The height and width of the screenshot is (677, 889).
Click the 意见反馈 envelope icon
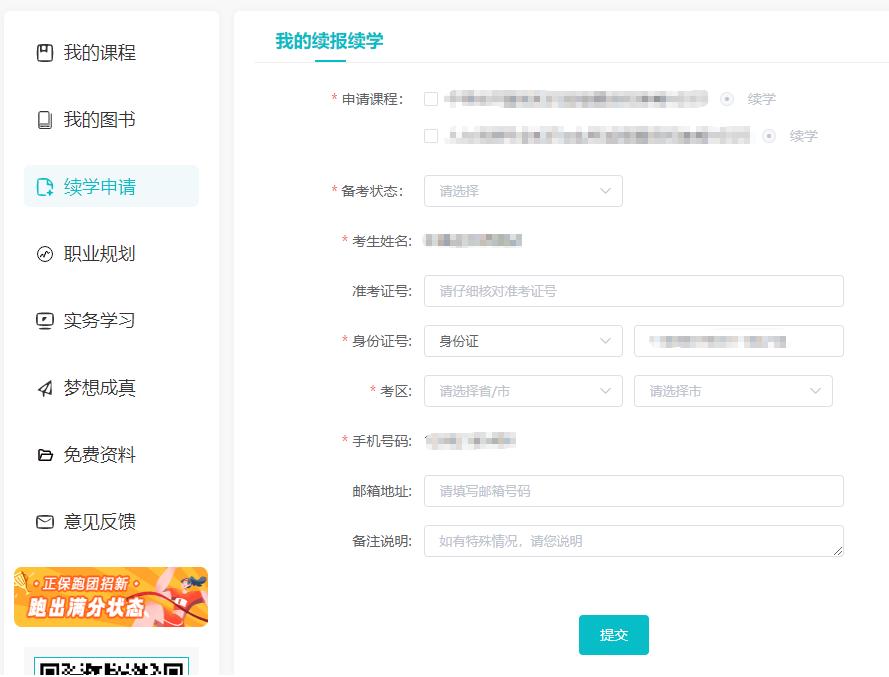point(44,522)
